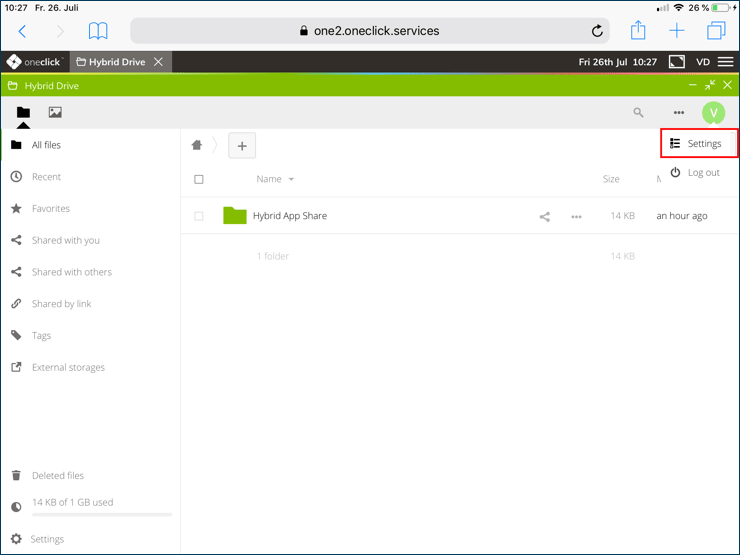
Task: Choose Settings from user menu
Action: coord(699,144)
